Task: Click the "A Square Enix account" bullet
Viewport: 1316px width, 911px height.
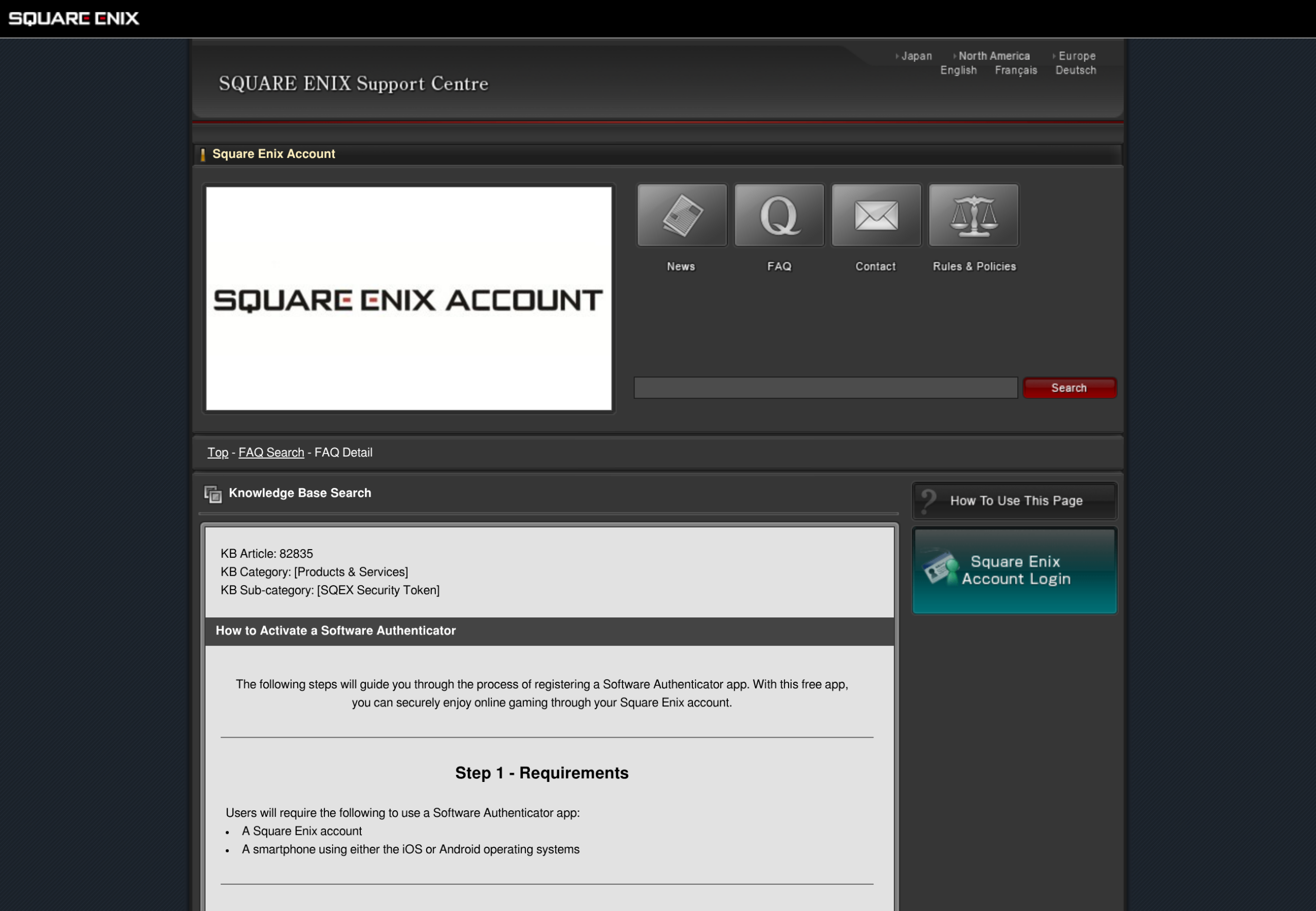Action: click(302, 831)
